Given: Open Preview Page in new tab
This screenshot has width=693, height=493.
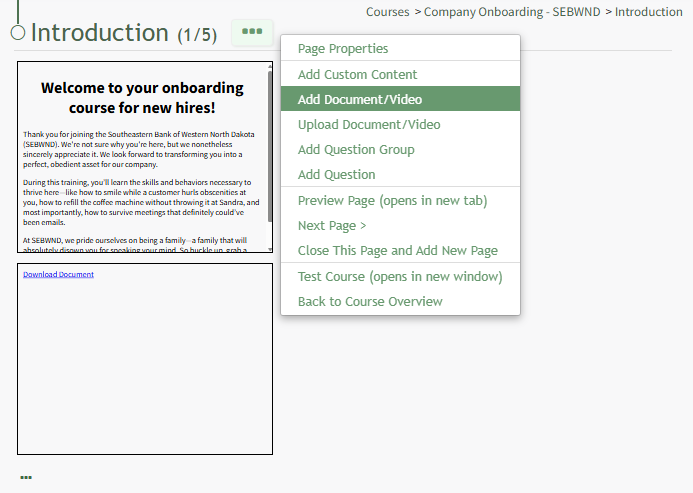Looking at the screenshot, I should [400, 200].
